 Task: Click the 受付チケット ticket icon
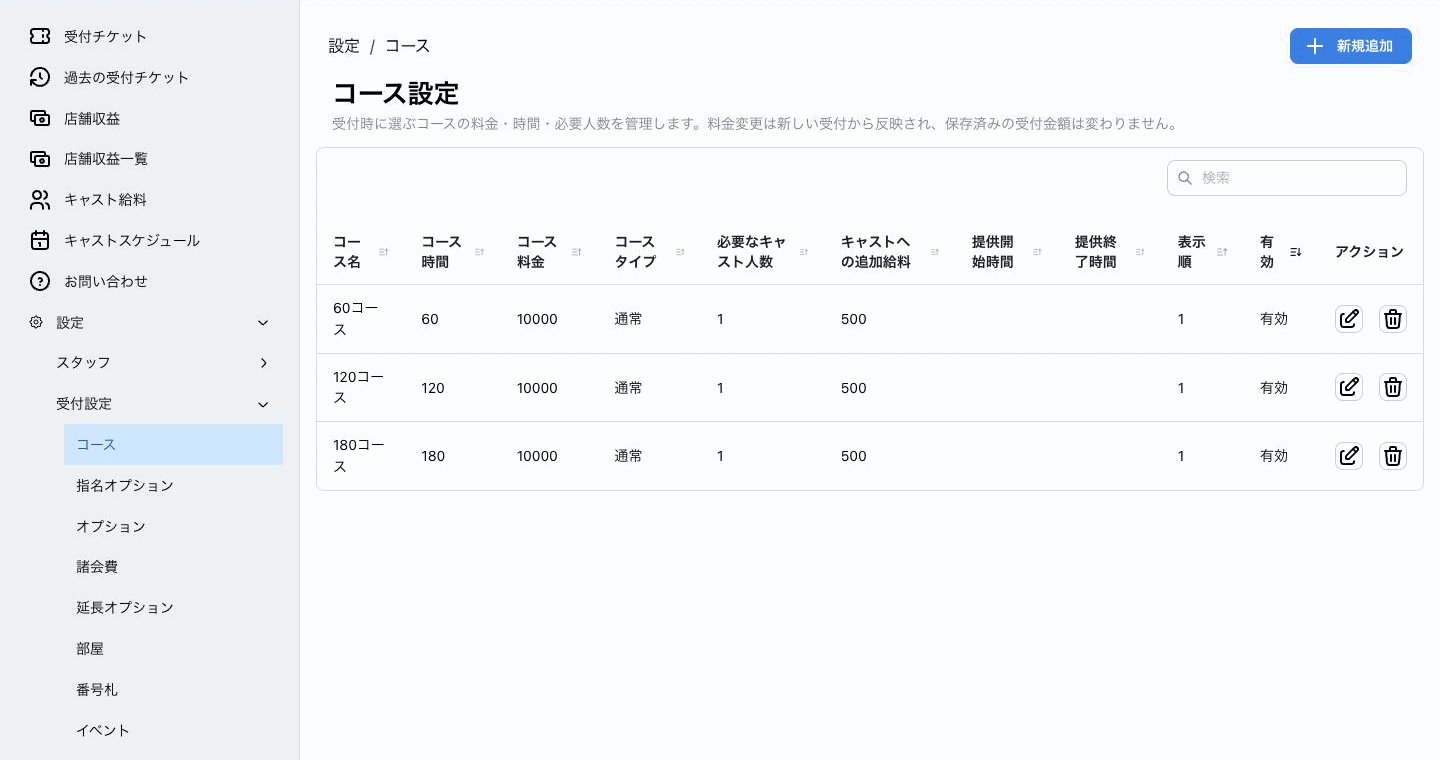pyautogui.click(x=39, y=36)
